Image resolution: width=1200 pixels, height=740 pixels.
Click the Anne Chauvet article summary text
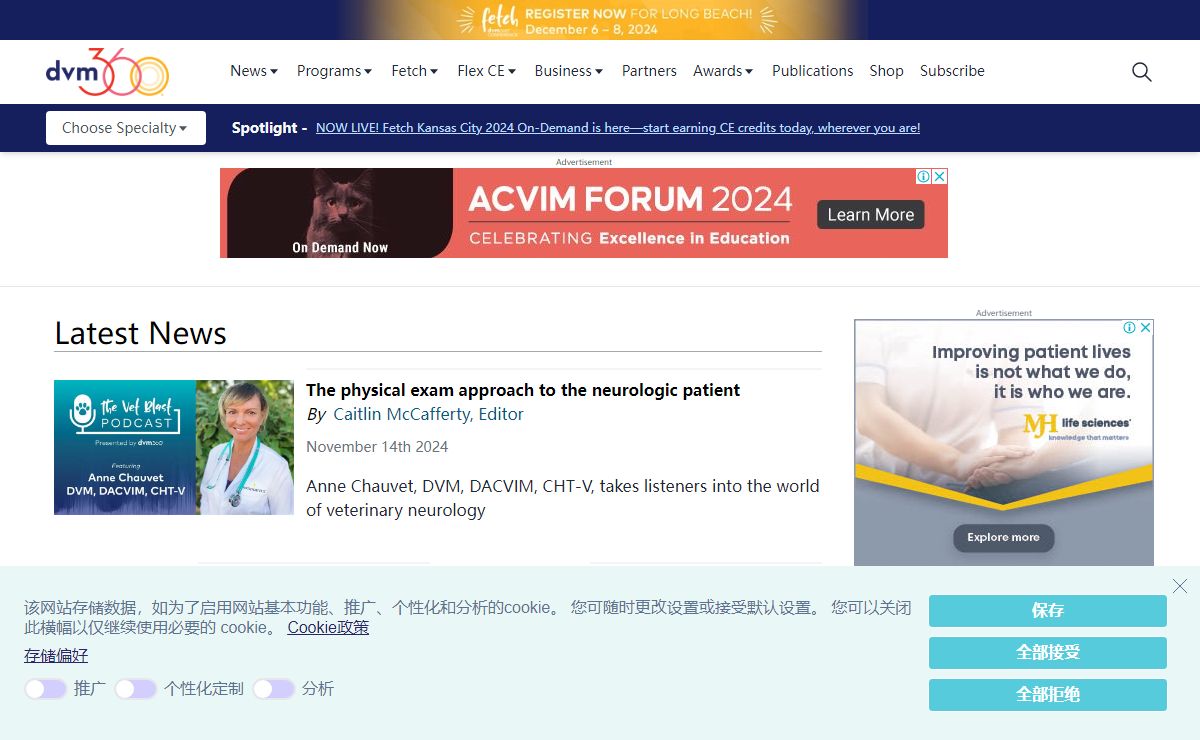coord(563,498)
